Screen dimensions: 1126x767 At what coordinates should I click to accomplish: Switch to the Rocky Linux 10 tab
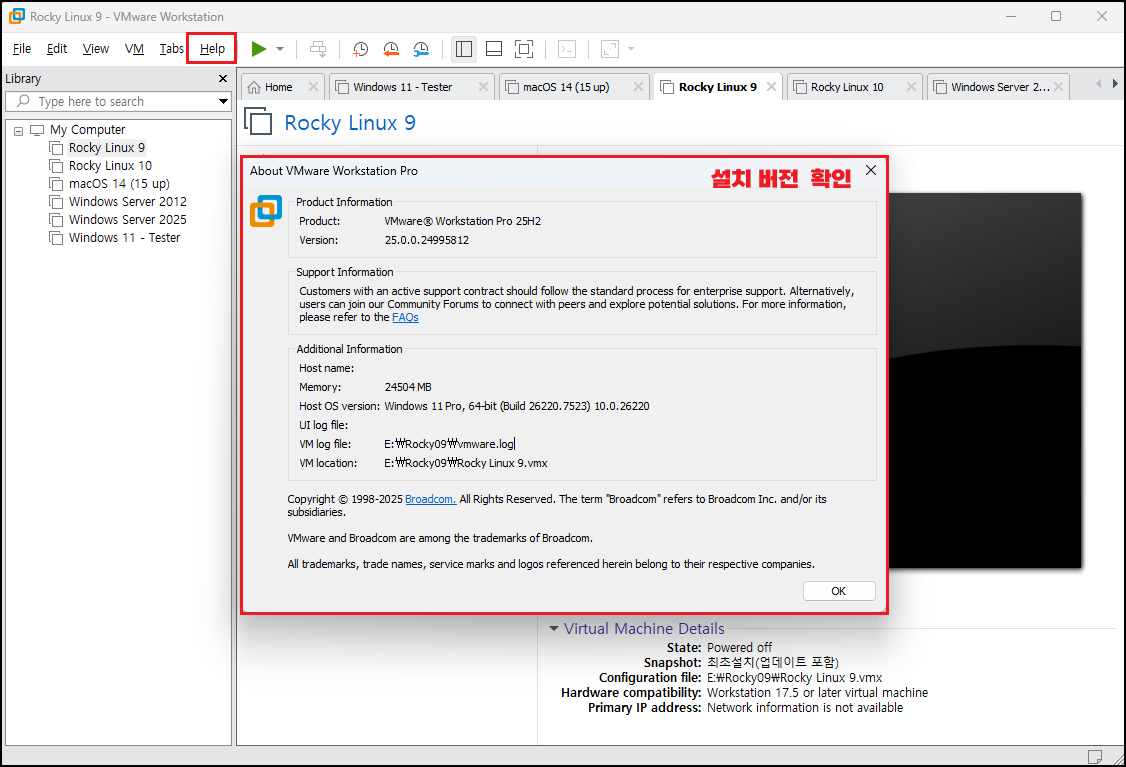(x=847, y=87)
